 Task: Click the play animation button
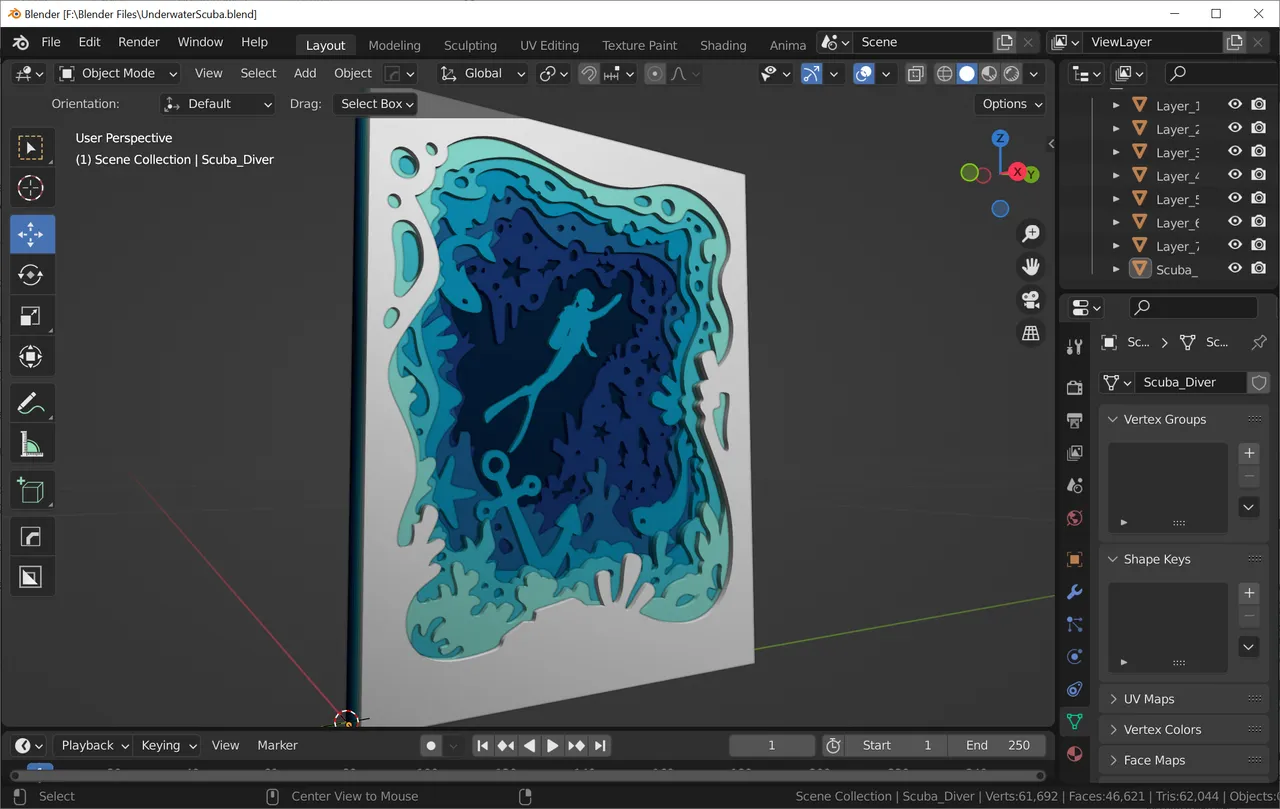pos(552,745)
